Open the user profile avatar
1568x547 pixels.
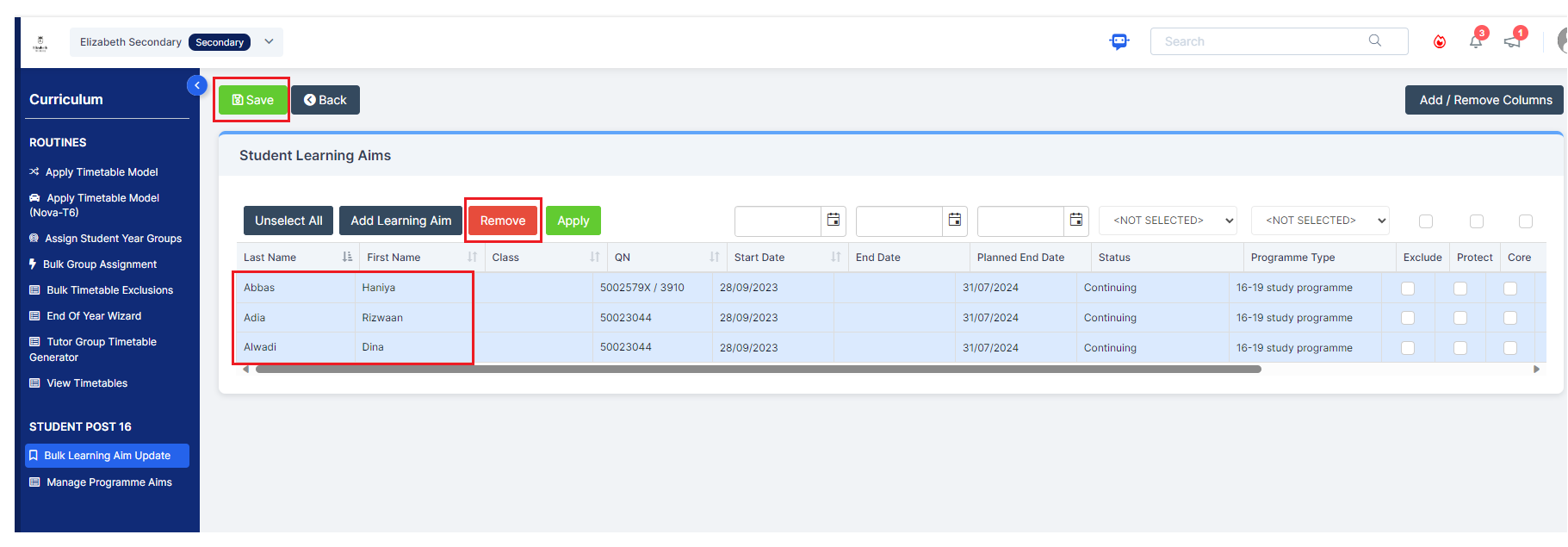(x=1561, y=41)
